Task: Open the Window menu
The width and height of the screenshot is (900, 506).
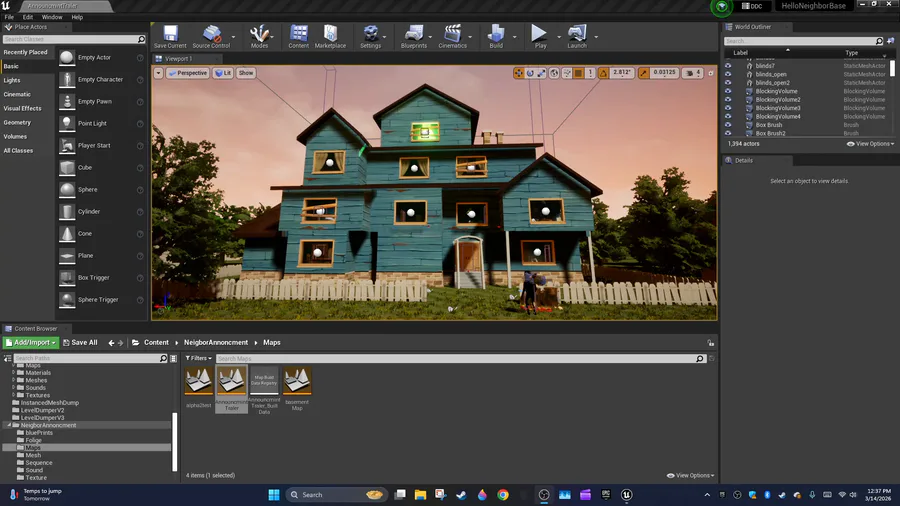Action: click(x=51, y=17)
